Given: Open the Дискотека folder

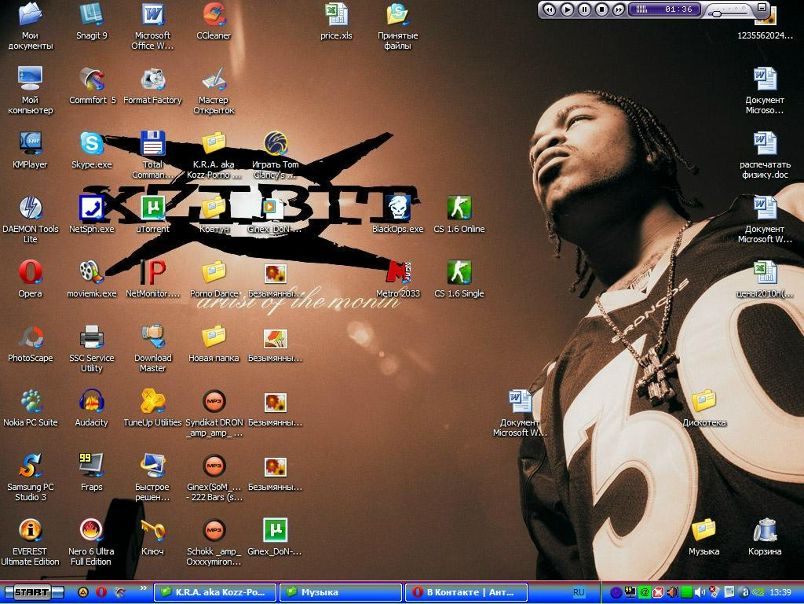Looking at the screenshot, I should (704, 401).
